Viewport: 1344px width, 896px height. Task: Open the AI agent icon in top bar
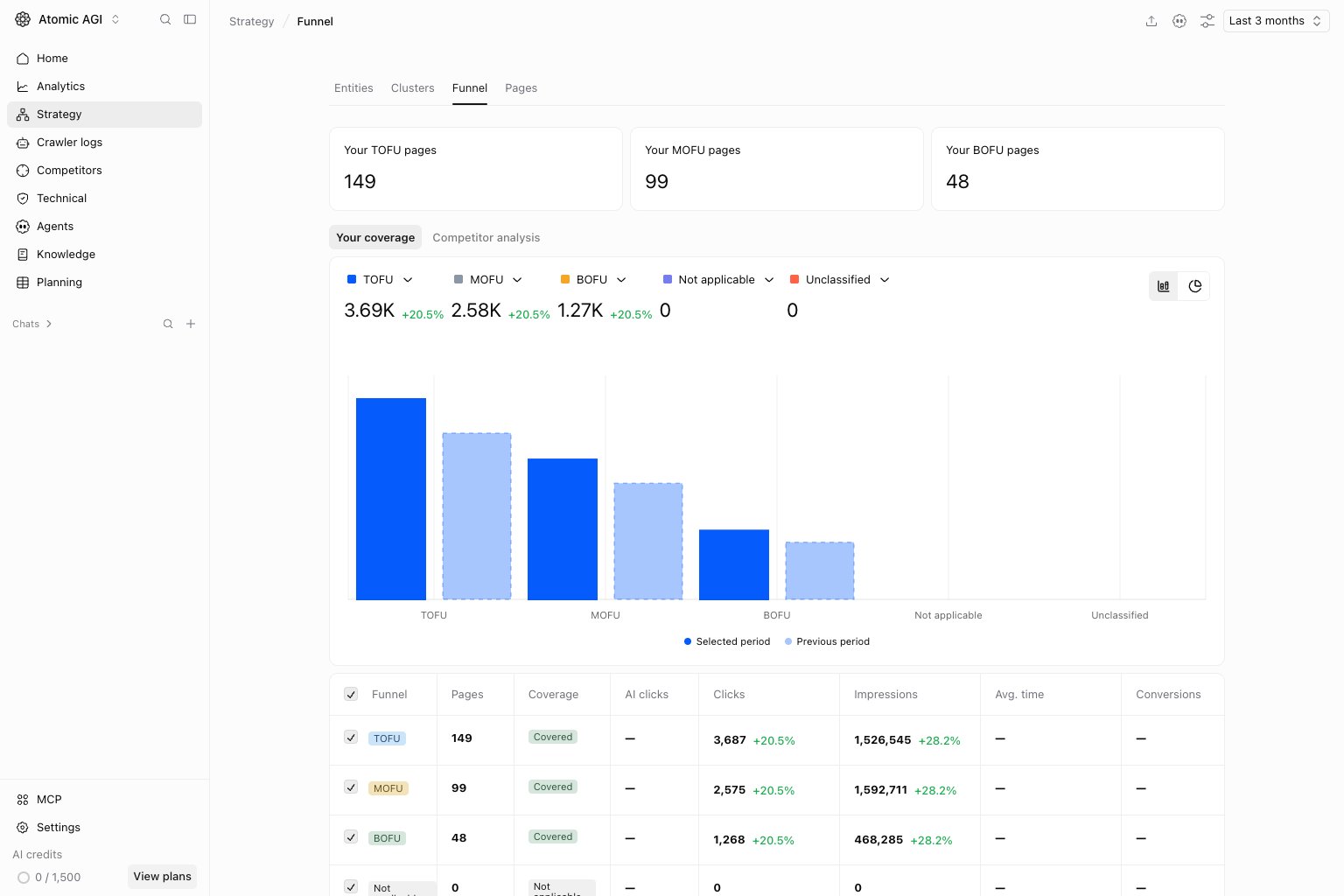[1179, 21]
